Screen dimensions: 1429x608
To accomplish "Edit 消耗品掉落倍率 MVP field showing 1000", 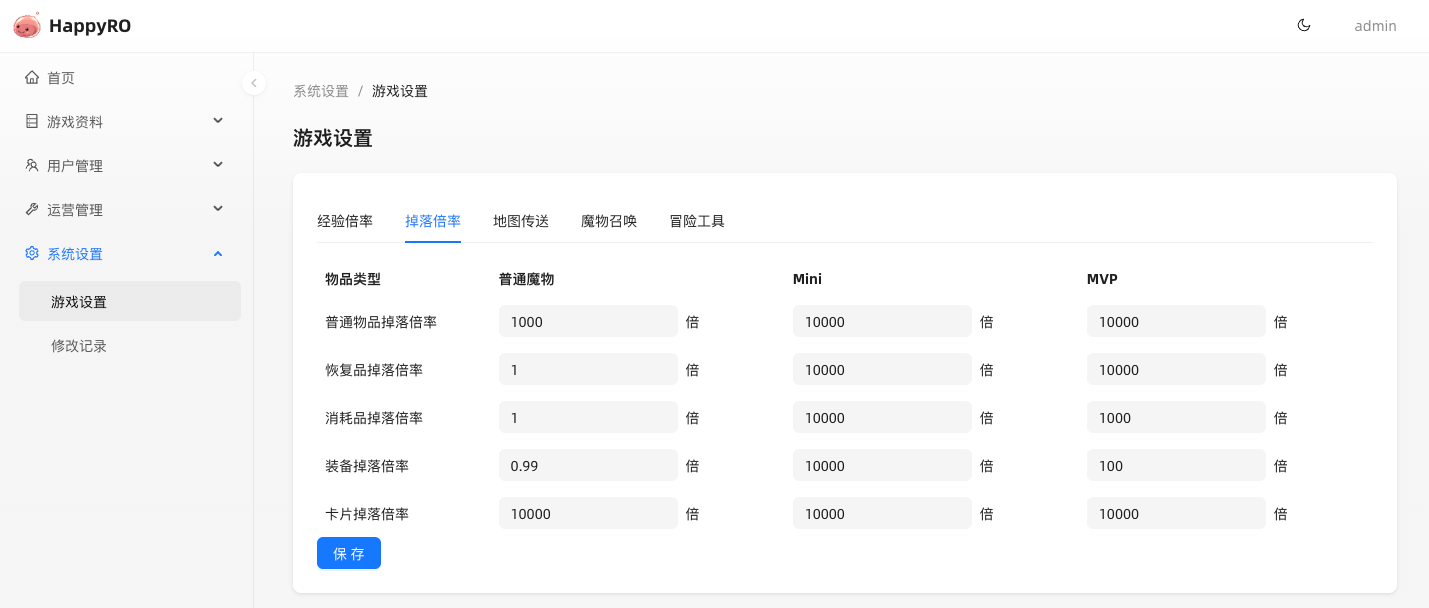I will point(1176,417).
